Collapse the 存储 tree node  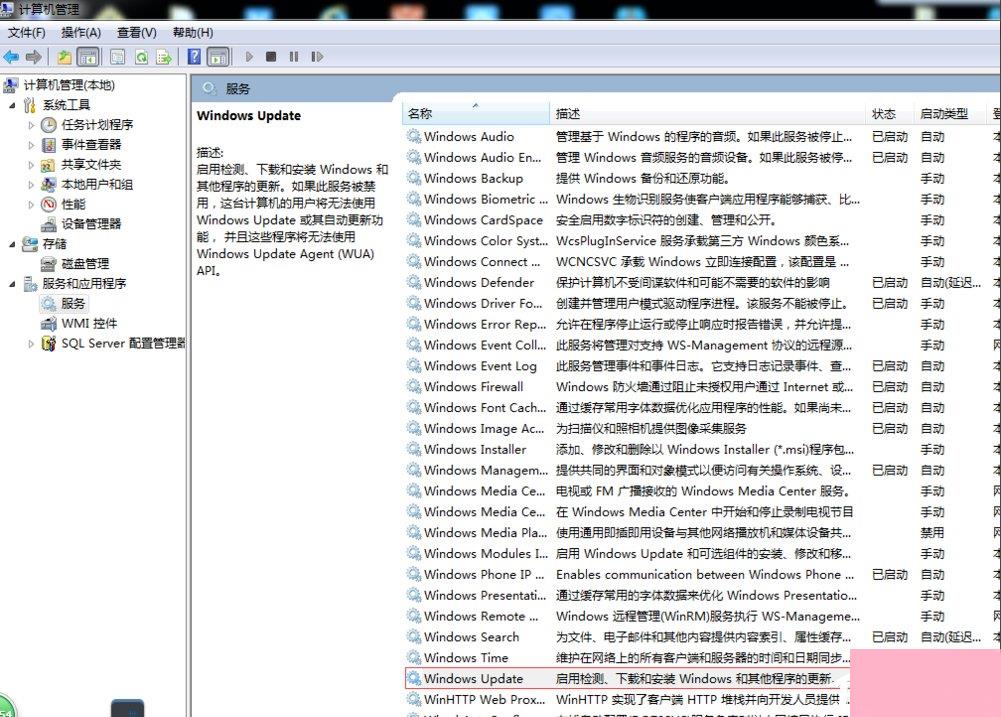click(x=12, y=244)
